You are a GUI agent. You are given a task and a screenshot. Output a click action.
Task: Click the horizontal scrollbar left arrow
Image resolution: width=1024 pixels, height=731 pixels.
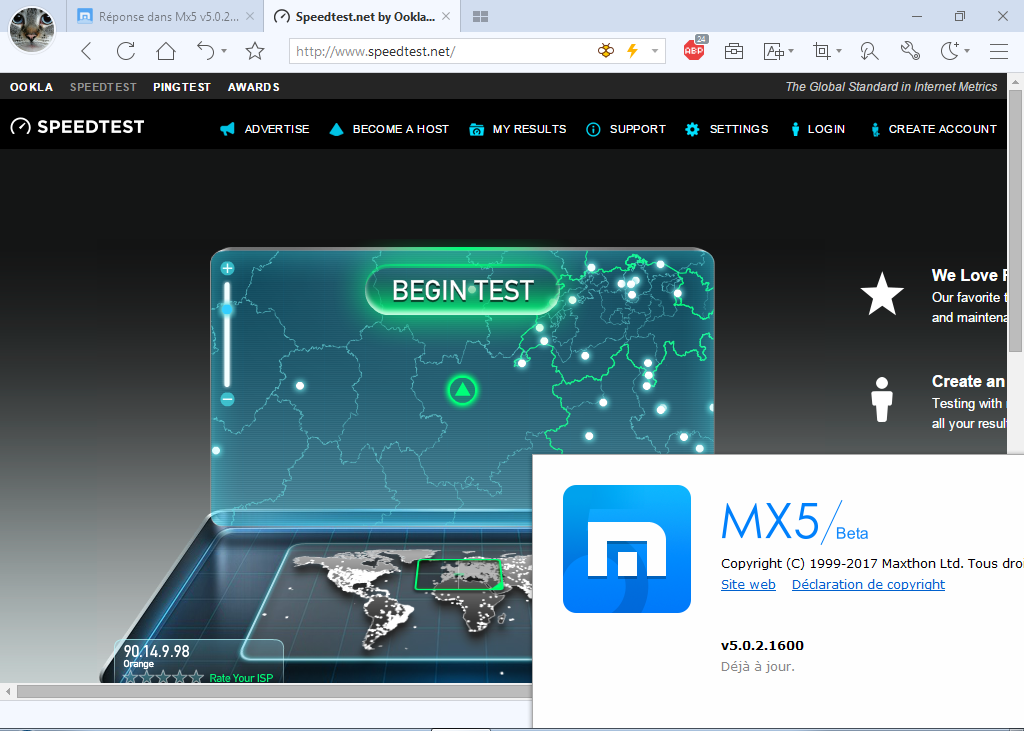8,690
